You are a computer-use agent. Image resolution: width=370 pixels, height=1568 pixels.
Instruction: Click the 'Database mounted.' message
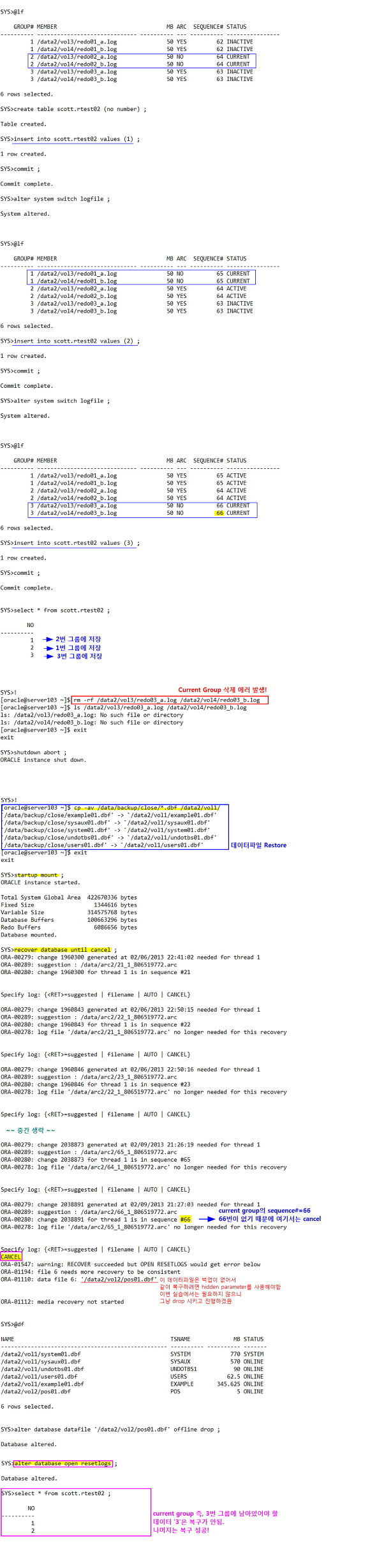click(x=29, y=935)
